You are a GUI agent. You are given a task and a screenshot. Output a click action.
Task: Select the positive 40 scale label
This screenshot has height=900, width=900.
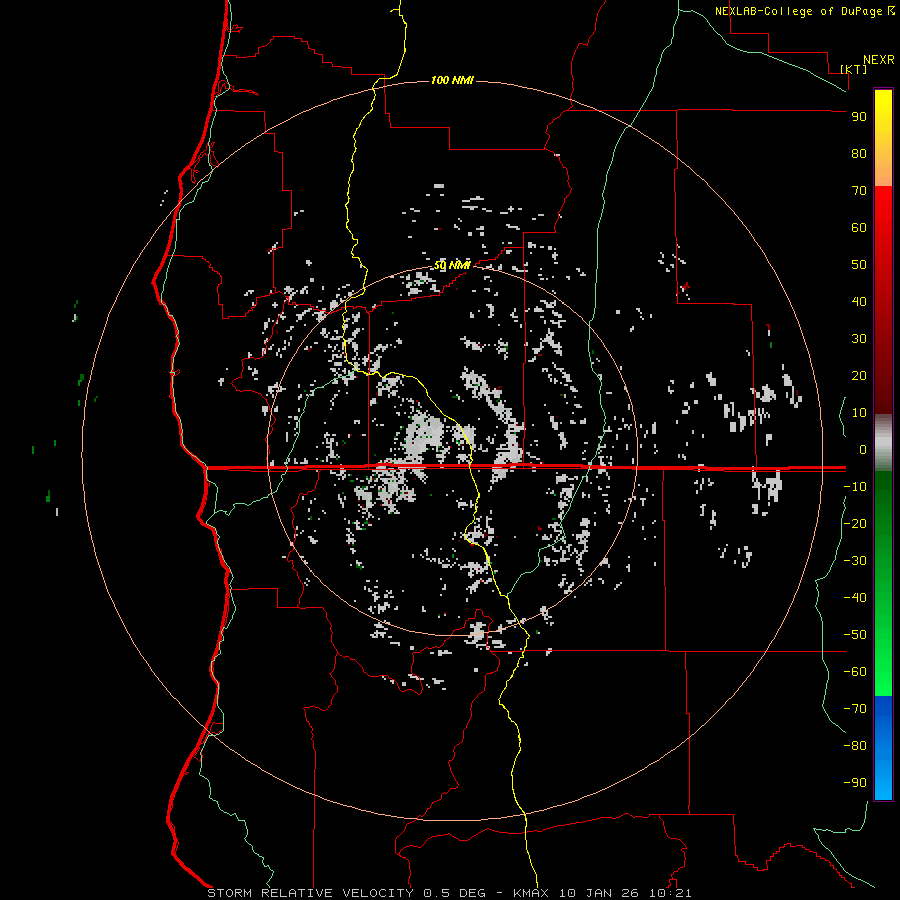point(859,302)
